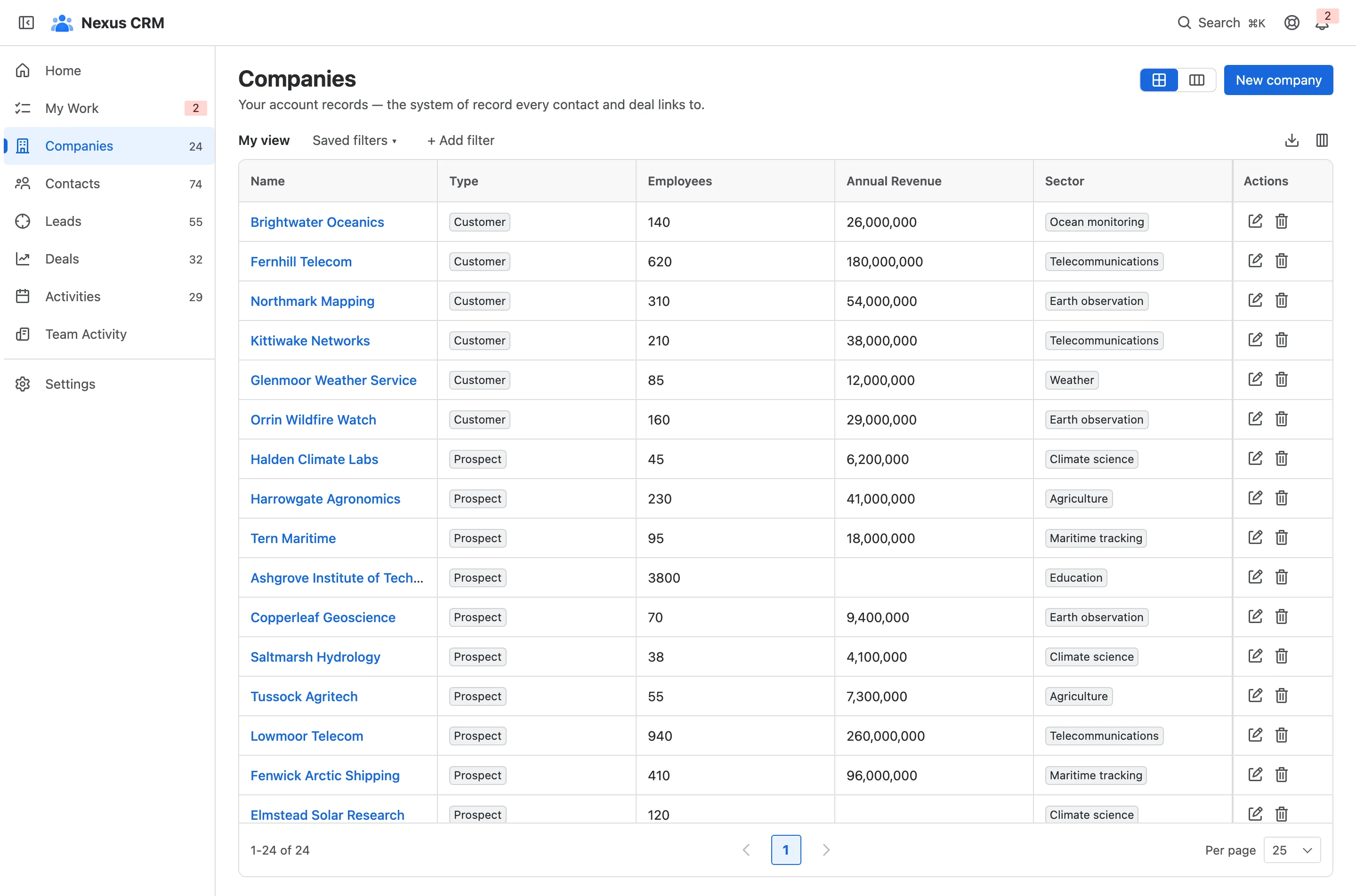Delete Ashgrove Institute of Tech record
1356x896 pixels.
(1281, 577)
